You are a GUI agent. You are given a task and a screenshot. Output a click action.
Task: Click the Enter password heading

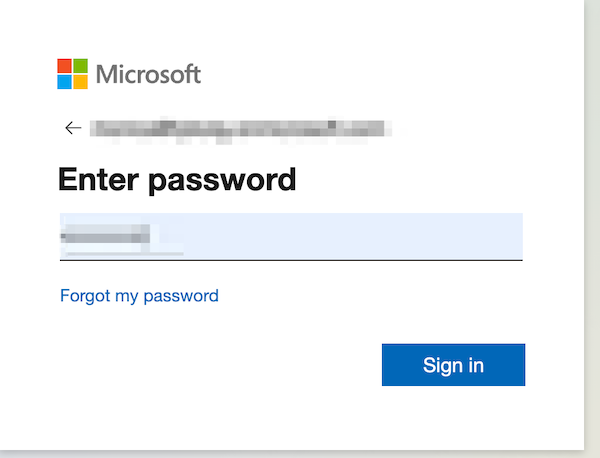click(177, 180)
